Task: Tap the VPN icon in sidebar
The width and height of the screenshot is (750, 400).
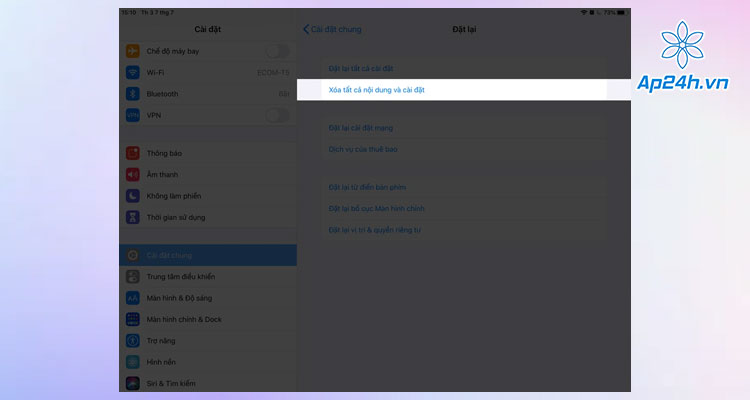Action: (x=132, y=115)
